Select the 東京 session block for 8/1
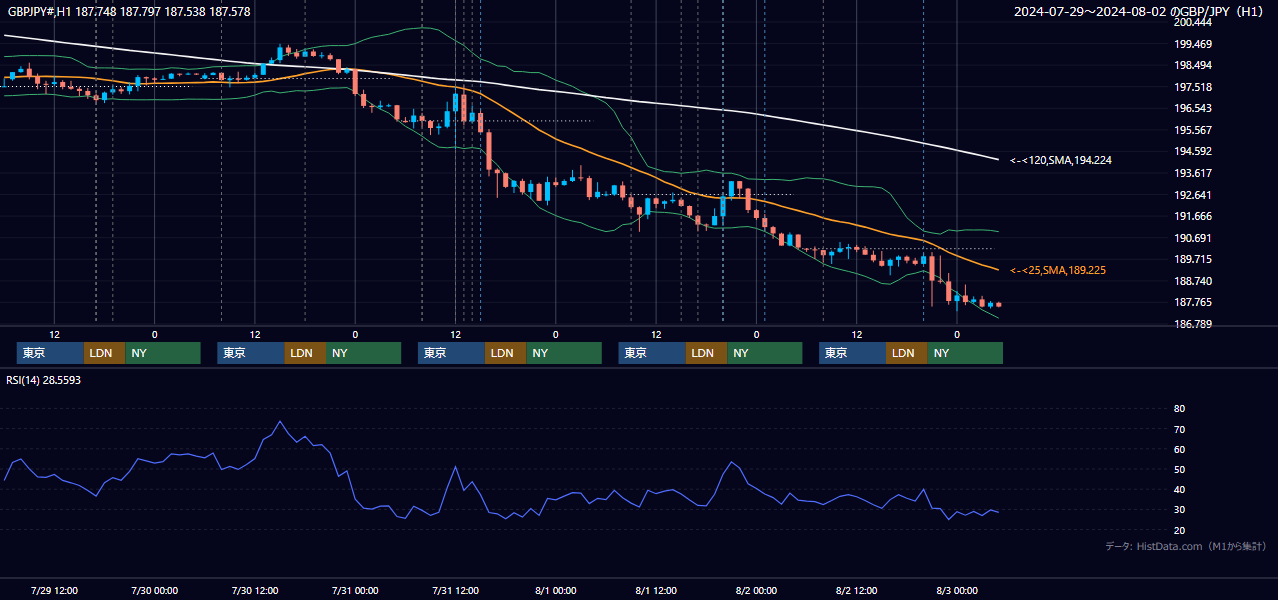The height and width of the screenshot is (600, 1278). [652, 353]
